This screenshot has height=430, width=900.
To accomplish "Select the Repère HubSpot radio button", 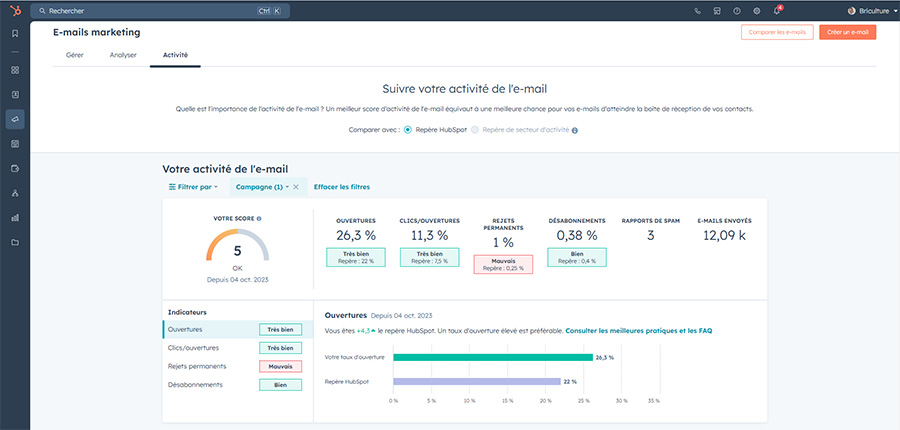I will [408, 130].
